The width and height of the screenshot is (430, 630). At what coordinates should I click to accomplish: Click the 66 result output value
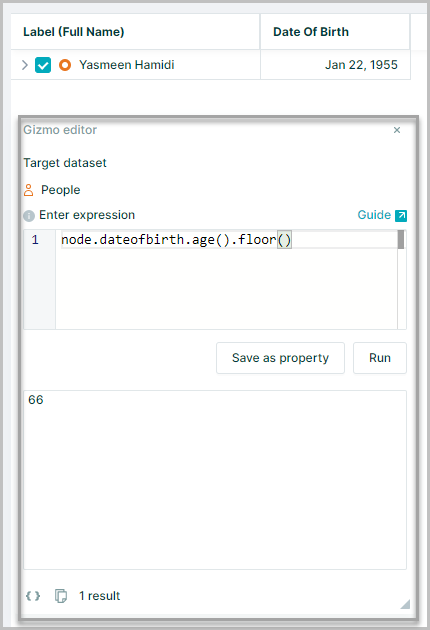pyautogui.click(x=36, y=400)
